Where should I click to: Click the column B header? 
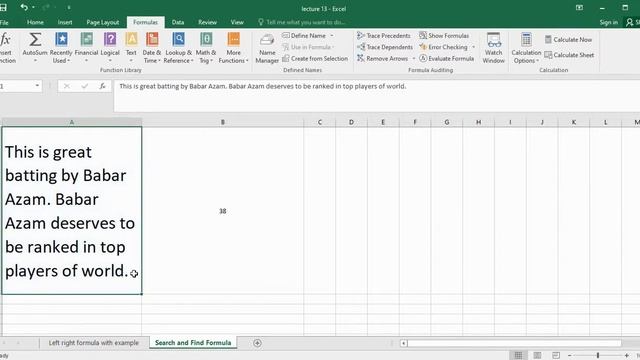coord(222,122)
